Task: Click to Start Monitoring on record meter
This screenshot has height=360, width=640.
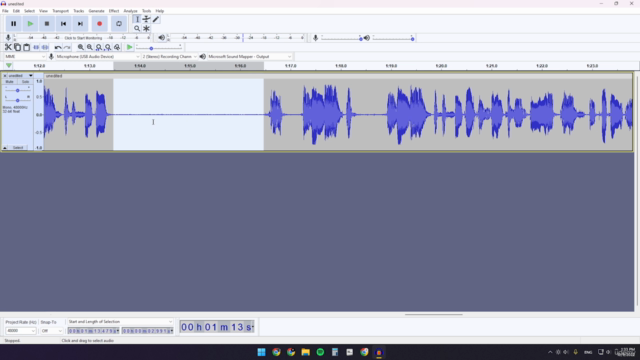Action: tap(83, 38)
